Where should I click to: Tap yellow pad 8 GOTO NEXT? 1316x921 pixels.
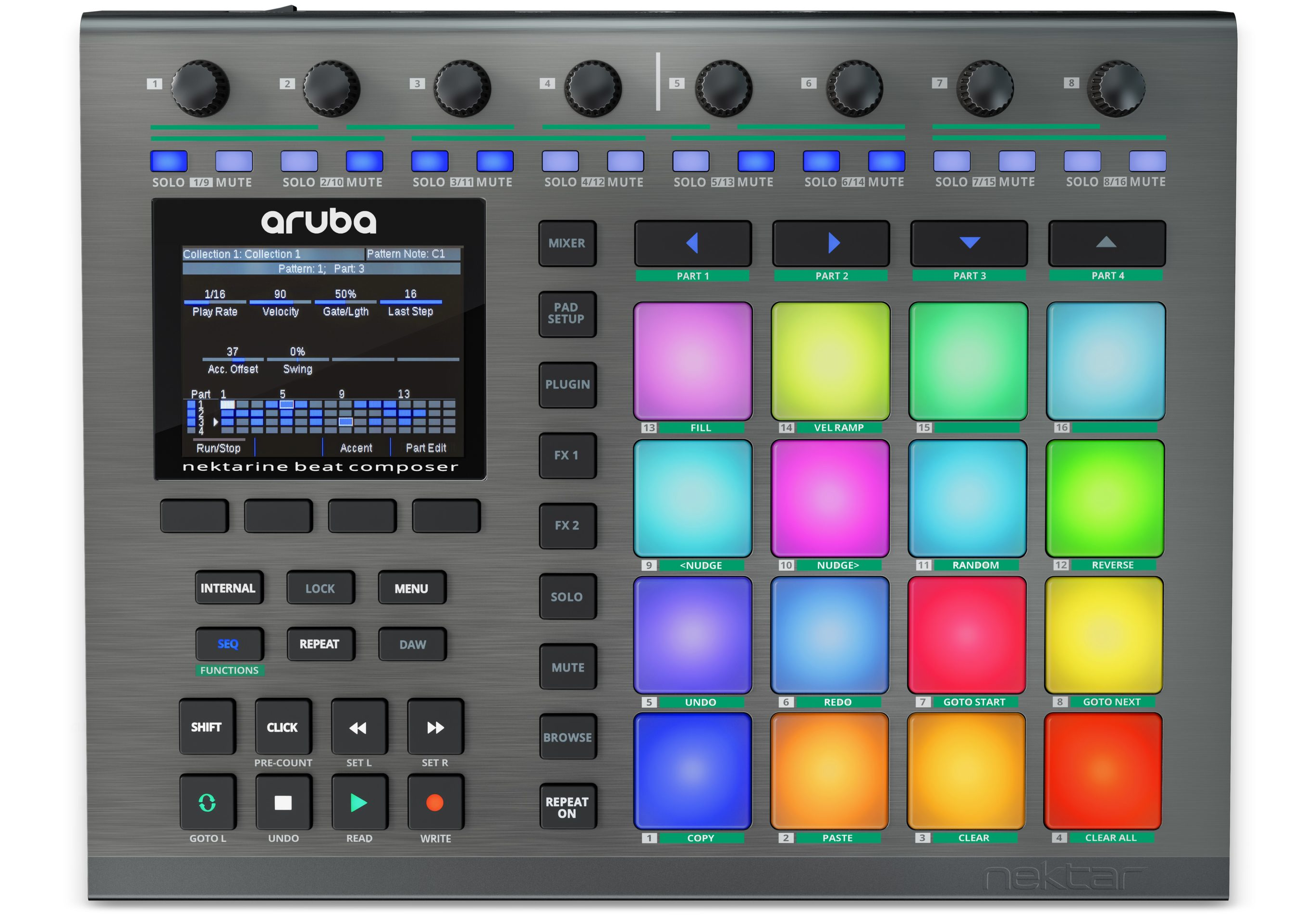[1104, 635]
